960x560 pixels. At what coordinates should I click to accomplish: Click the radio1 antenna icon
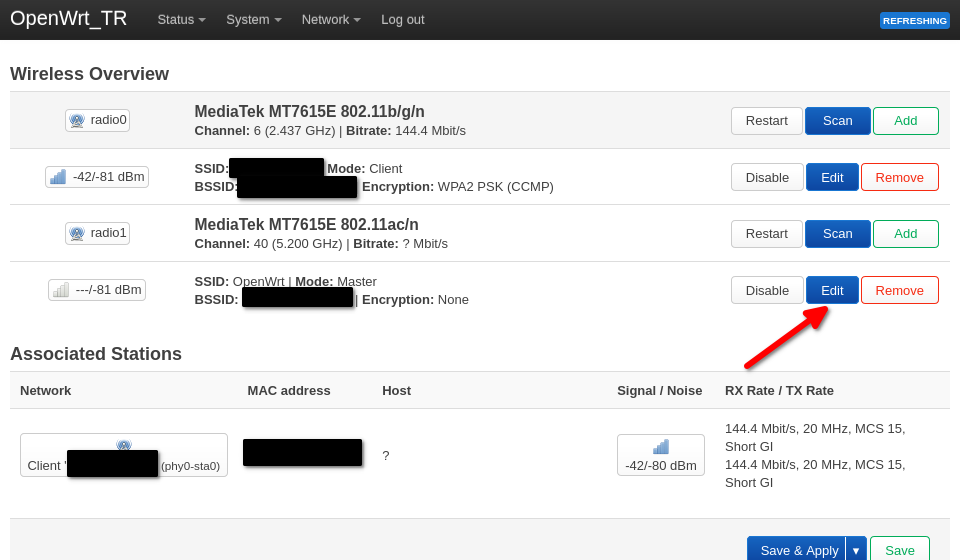pyautogui.click(x=77, y=233)
